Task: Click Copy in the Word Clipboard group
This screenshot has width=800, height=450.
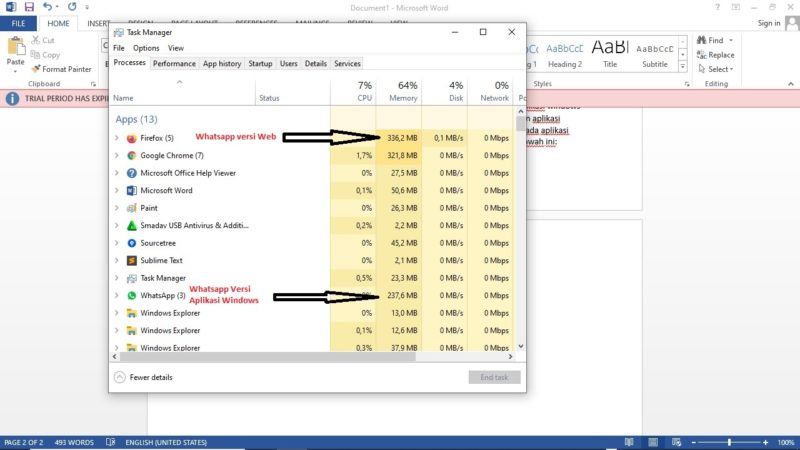Action: [45, 55]
